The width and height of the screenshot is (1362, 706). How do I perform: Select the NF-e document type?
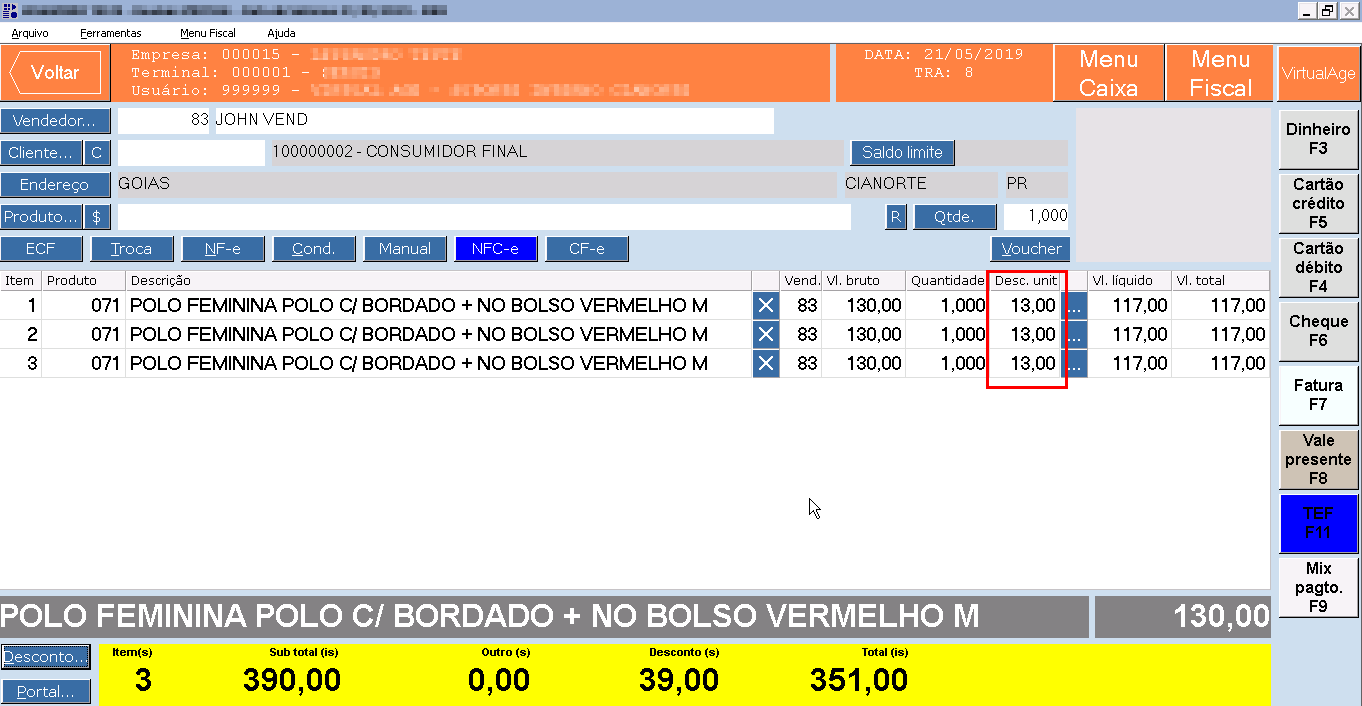tap(223, 249)
